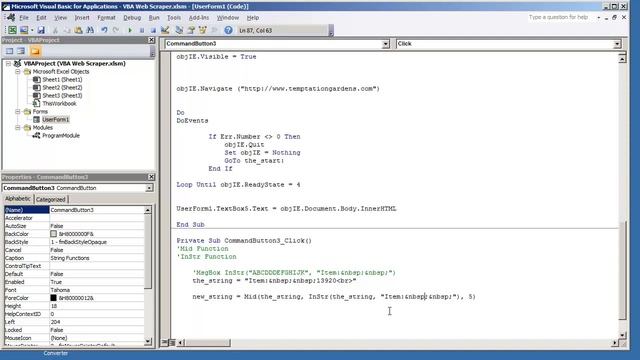Switch to the Categorized properties tab
Image resolution: width=640 pixels, height=360 pixels.
pyautogui.click(x=51, y=199)
